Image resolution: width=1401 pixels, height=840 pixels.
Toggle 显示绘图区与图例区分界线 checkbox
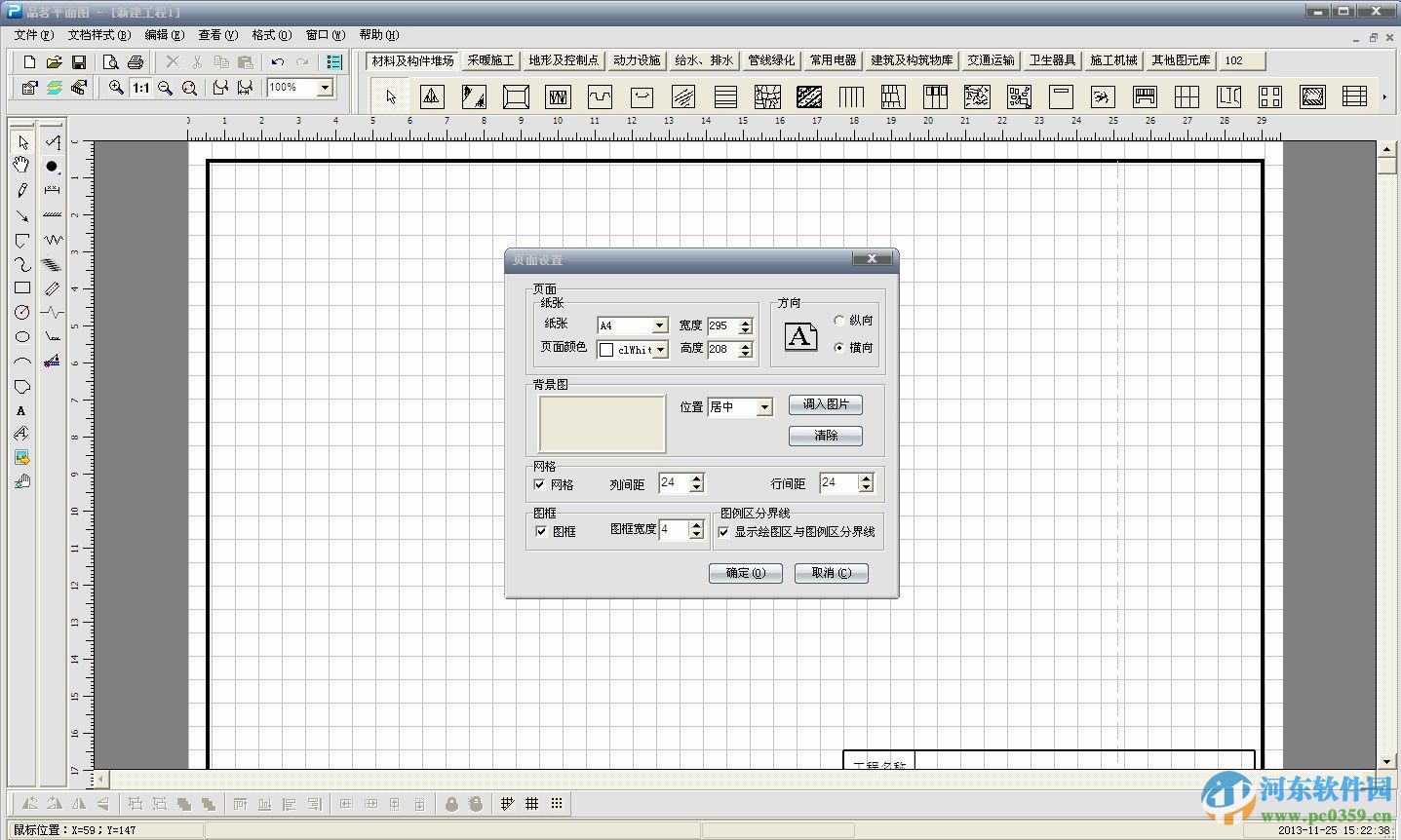(723, 532)
